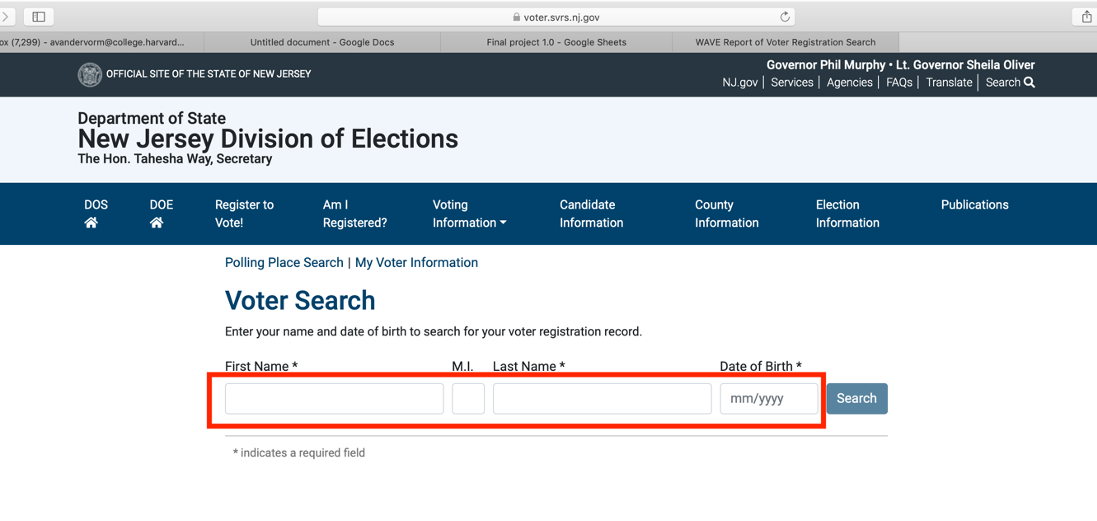Switch to Untitled document Google Docs tab
This screenshot has width=1097, height=521.
point(322,42)
